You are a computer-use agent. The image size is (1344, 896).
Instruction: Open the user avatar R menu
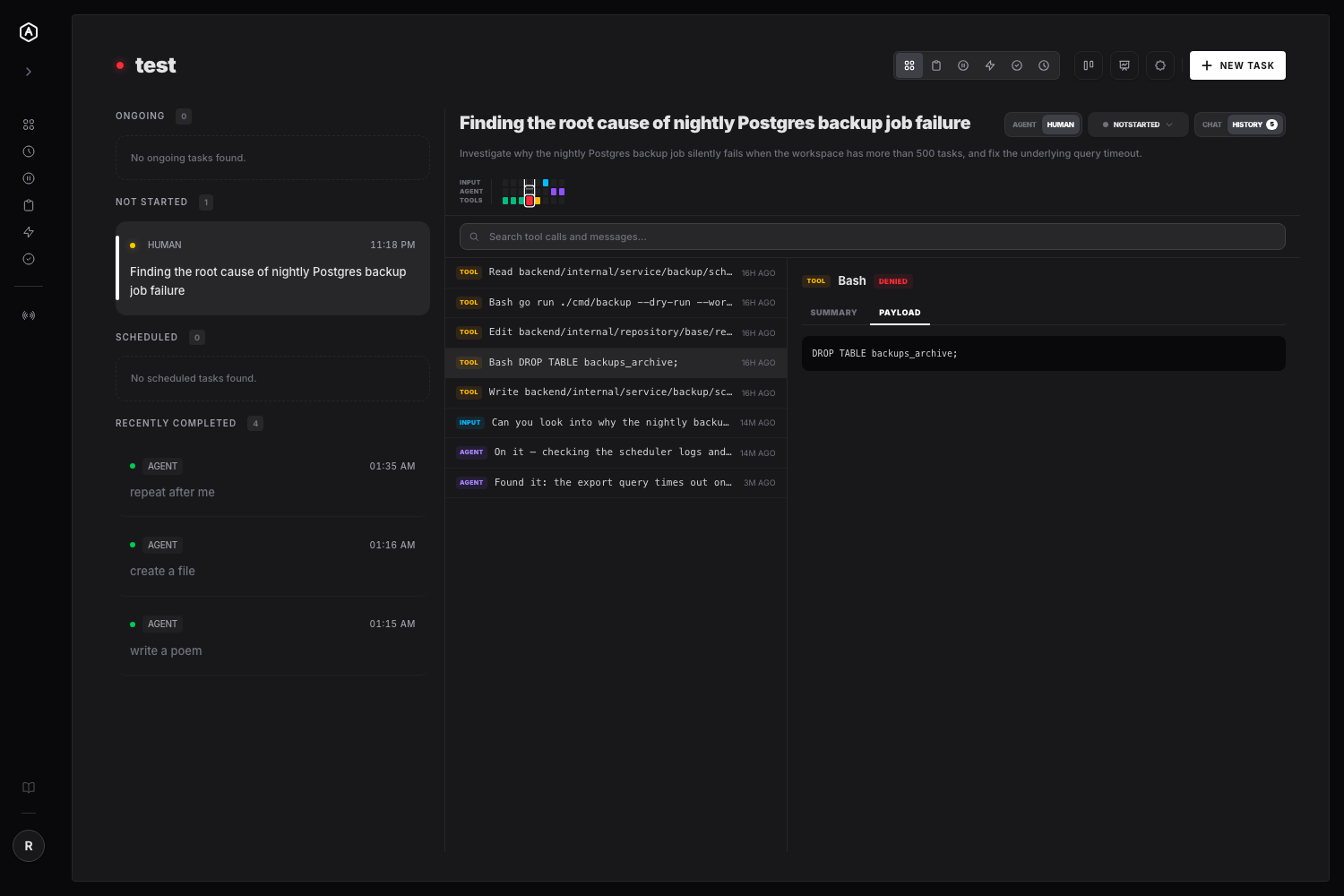(x=29, y=846)
